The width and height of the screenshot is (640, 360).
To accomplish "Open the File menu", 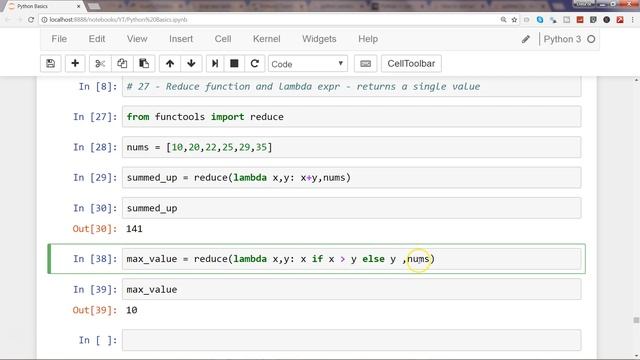I will click(x=59, y=39).
